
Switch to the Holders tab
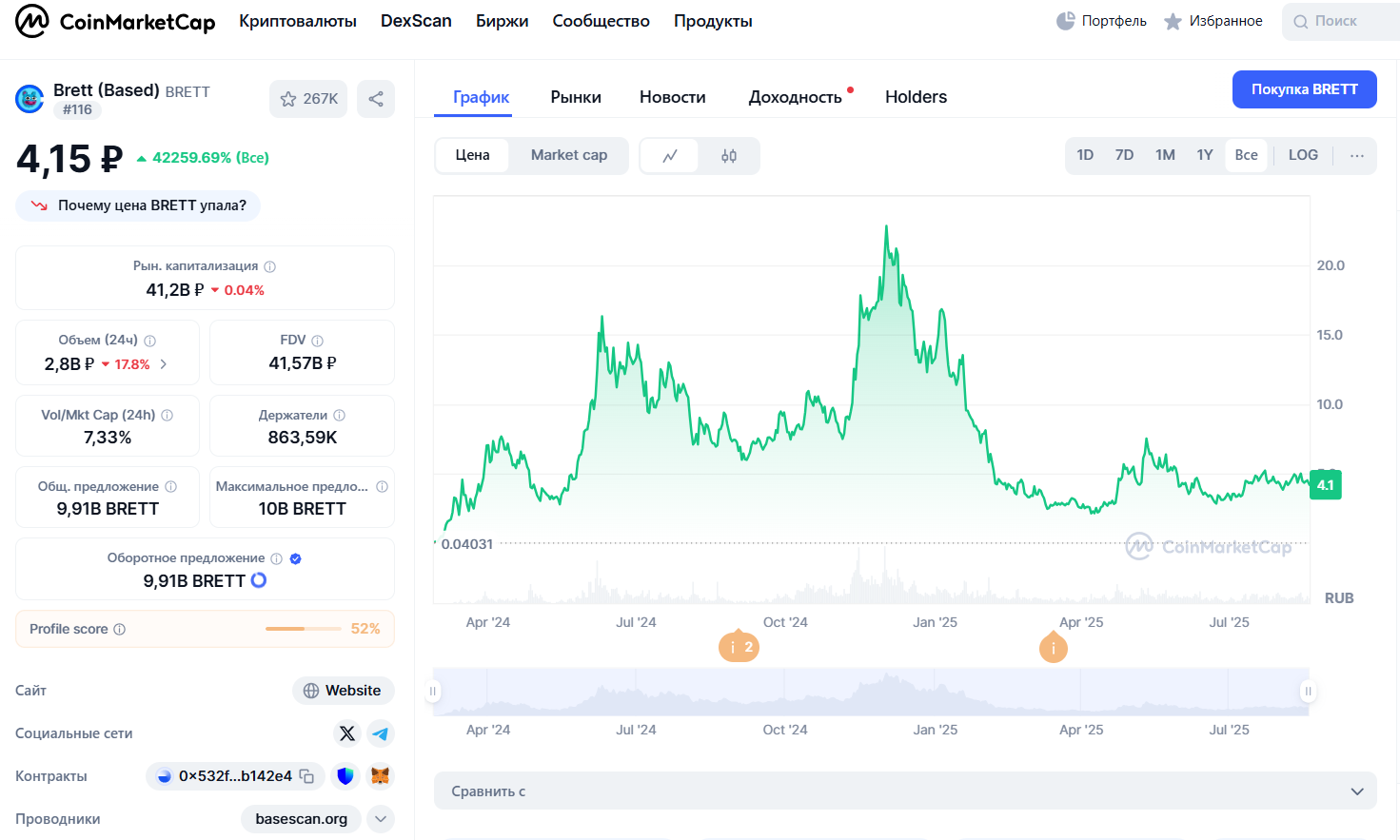917,97
